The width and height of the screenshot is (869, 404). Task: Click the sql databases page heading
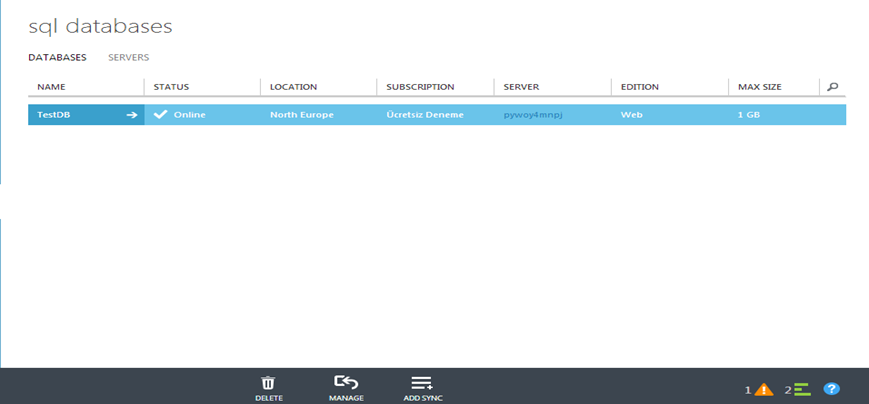[x=100, y=27]
